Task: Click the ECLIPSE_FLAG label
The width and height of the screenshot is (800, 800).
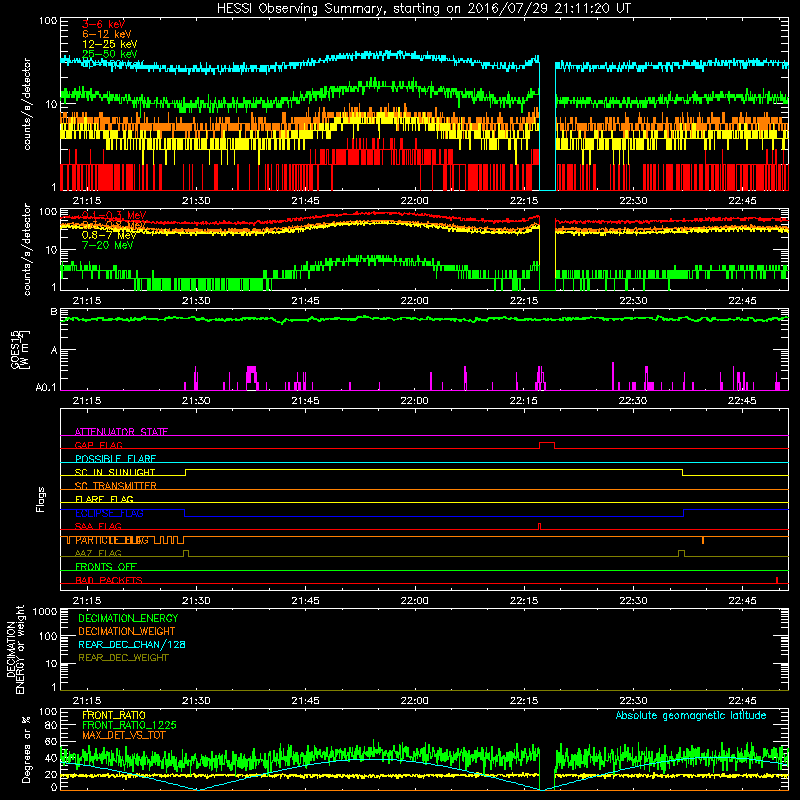Action: pyautogui.click(x=109, y=513)
